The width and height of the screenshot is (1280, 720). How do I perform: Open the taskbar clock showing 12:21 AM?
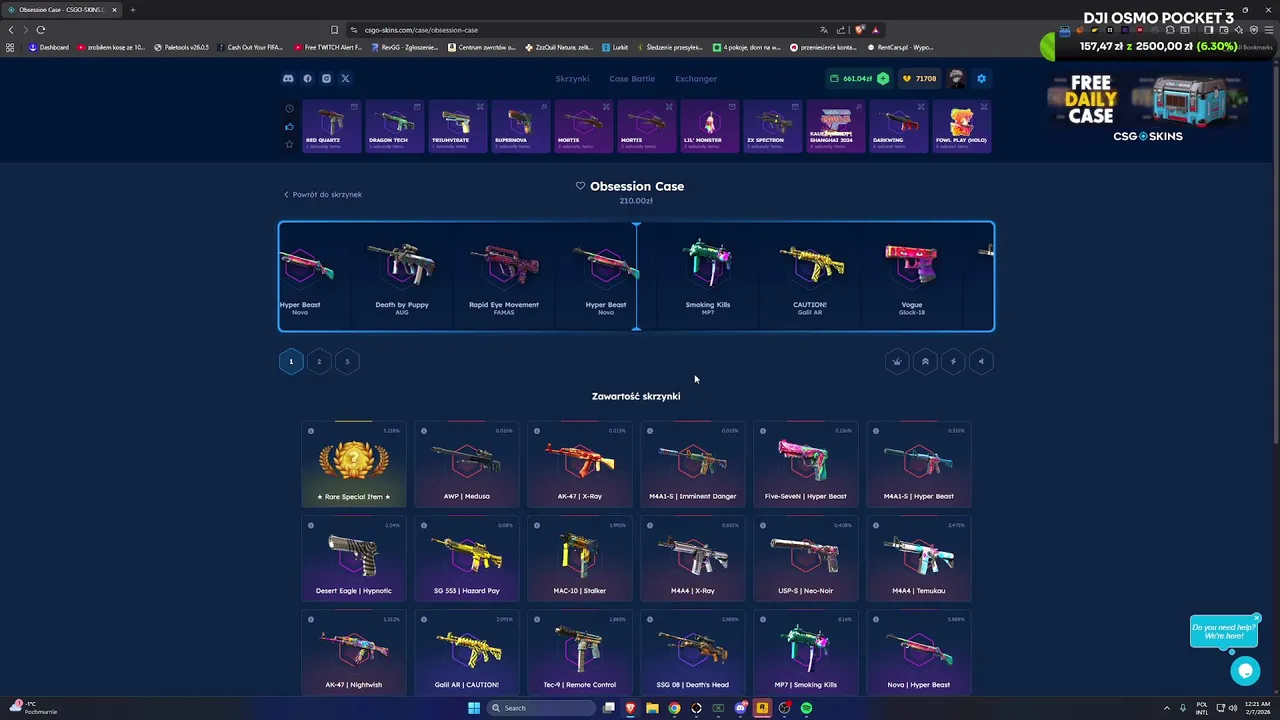(x=1257, y=708)
